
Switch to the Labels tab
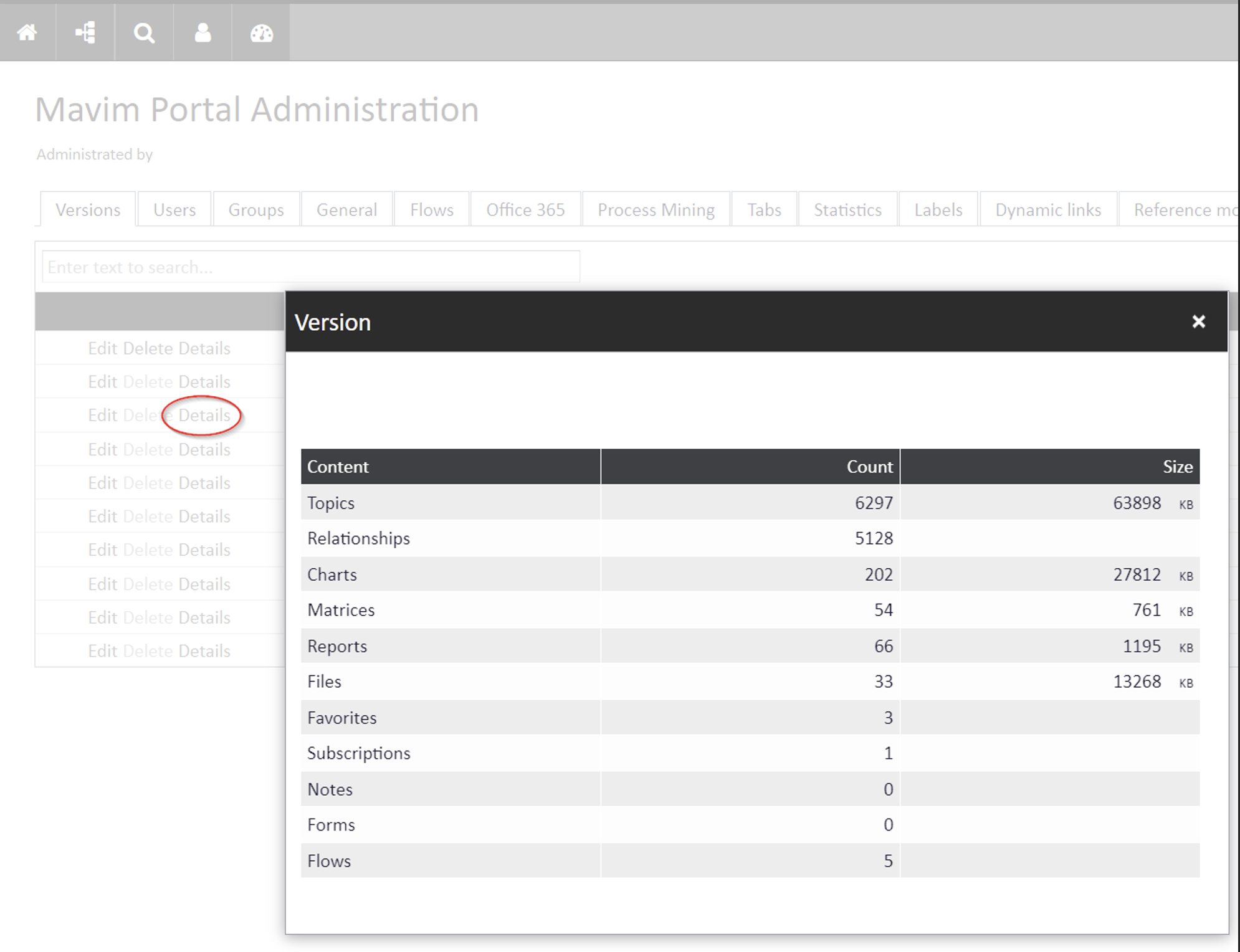tap(938, 210)
